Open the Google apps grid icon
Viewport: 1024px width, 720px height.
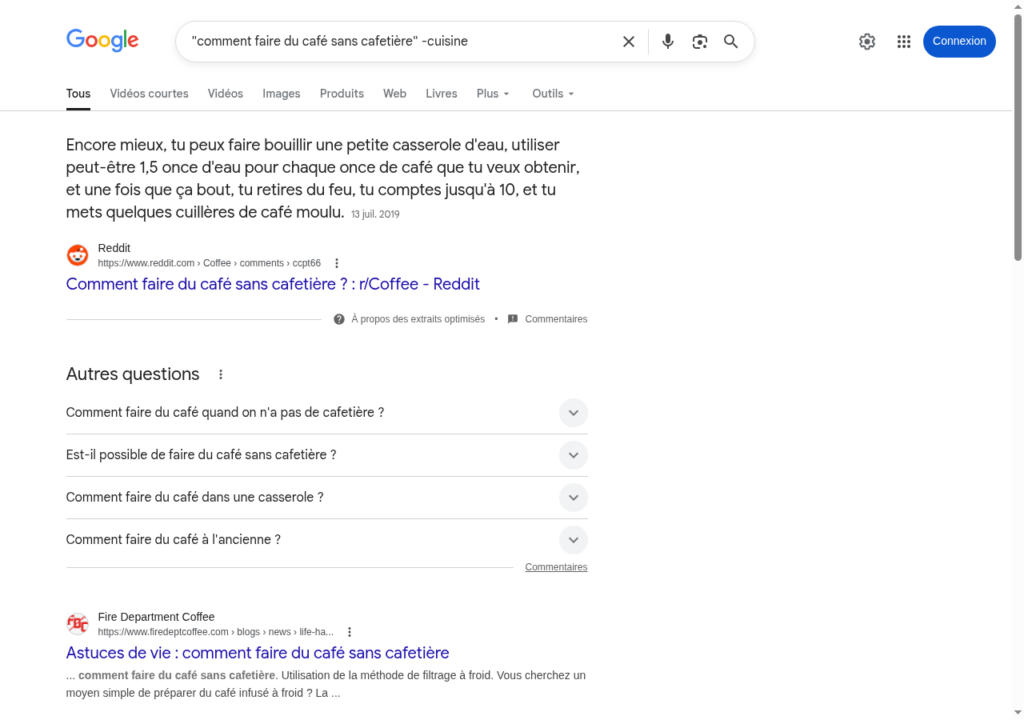[904, 41]
